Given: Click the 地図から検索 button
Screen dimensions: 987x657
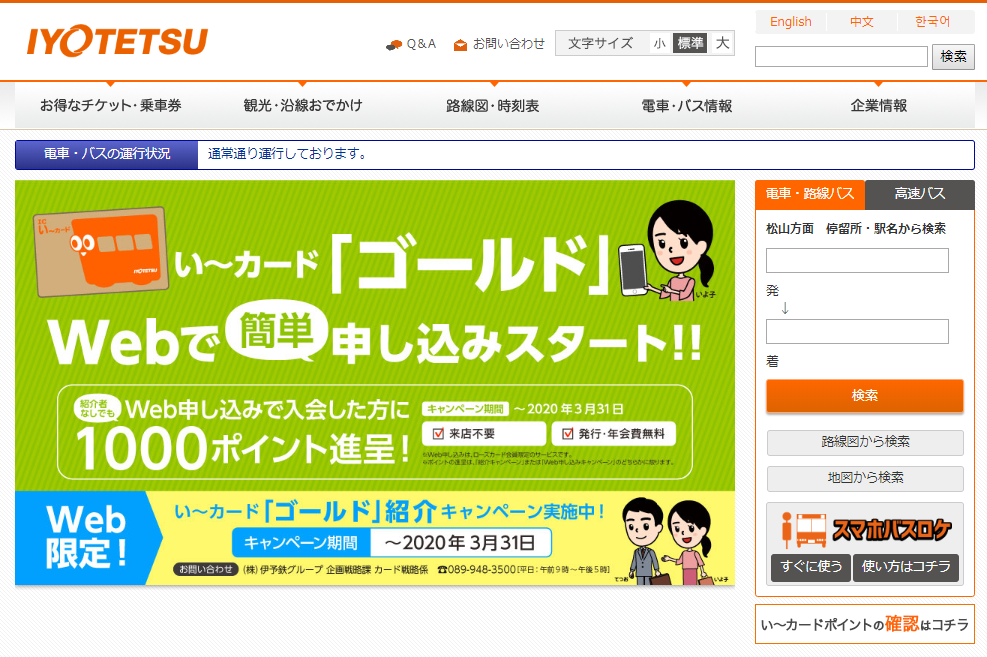Looking at the screenshot, I should [865, 478].
